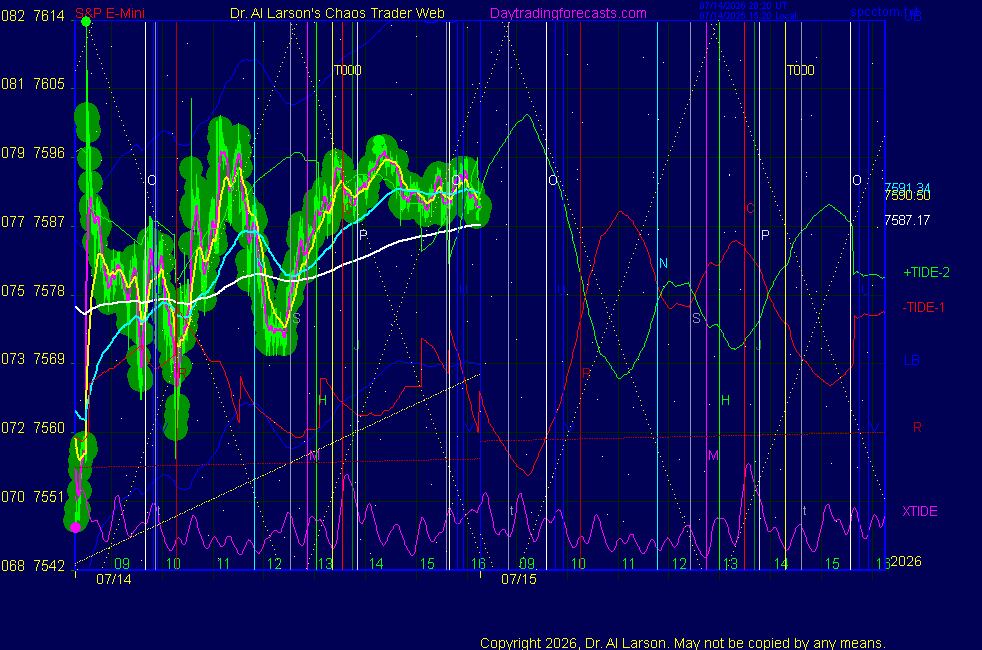Viewport: 982px width, 650px height.
Task: Click the 2026 year label
Action: (x=906, y=561)
